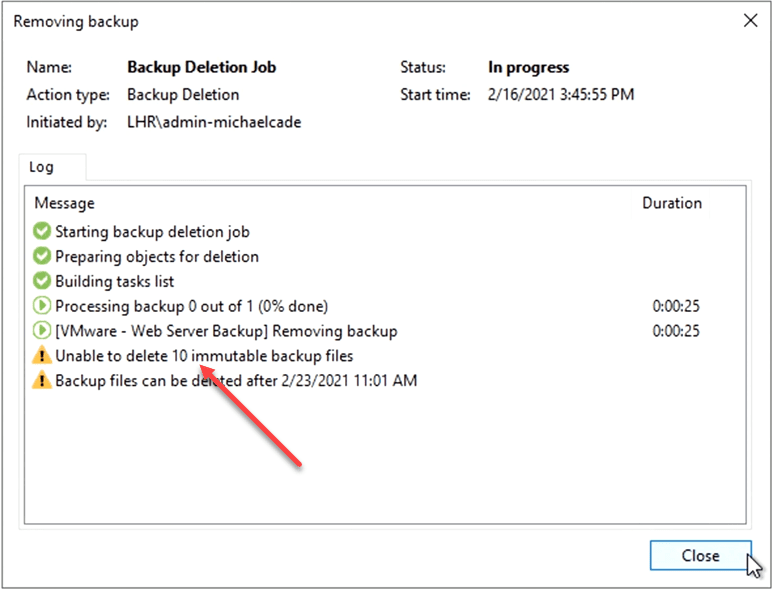Select the Building tasks list log row
Screen dimensions: 772x590
pos(115,281)
